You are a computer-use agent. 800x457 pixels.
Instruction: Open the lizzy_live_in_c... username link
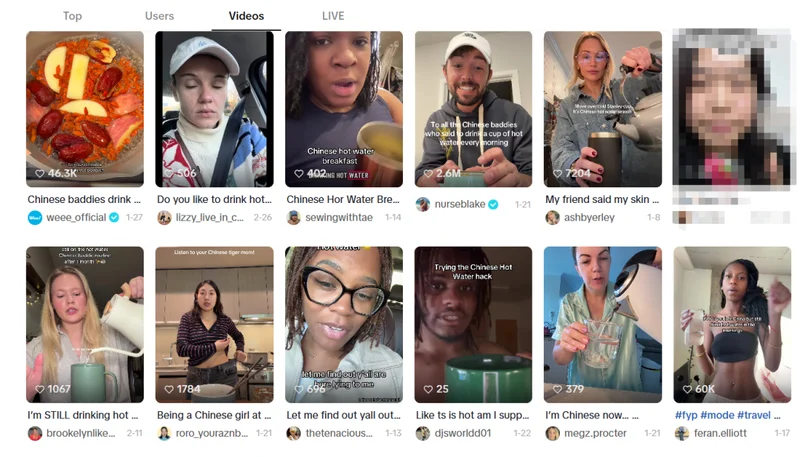(210, 218)
